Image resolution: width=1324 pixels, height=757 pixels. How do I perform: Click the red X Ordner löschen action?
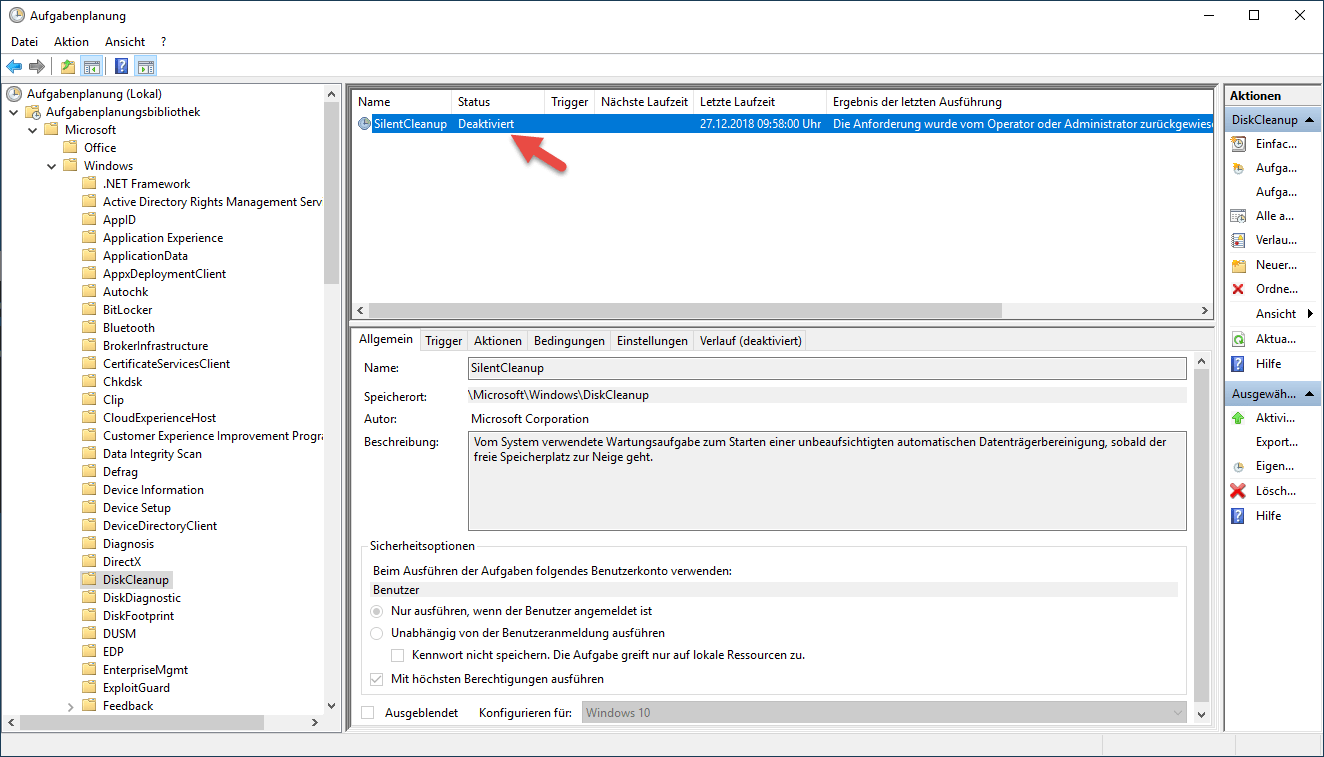pos(1238,289)
